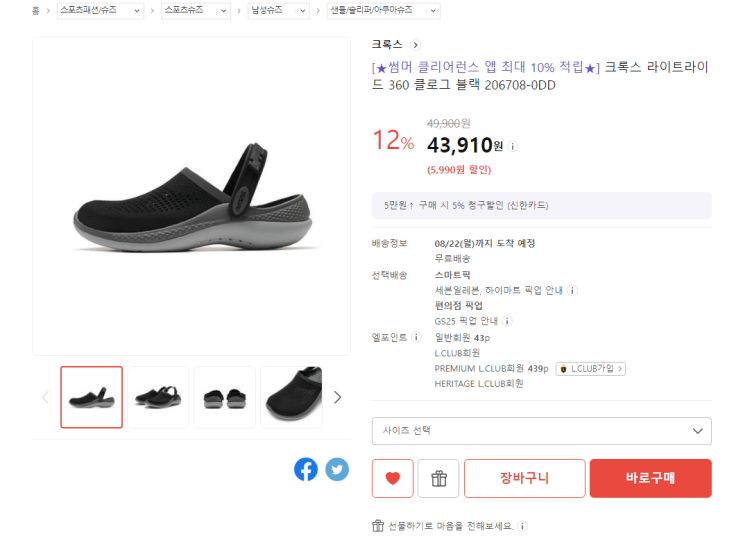Open the 남성슈즈 category dropdown
Viewport: 743px width, 538px height.
[278, 10]
